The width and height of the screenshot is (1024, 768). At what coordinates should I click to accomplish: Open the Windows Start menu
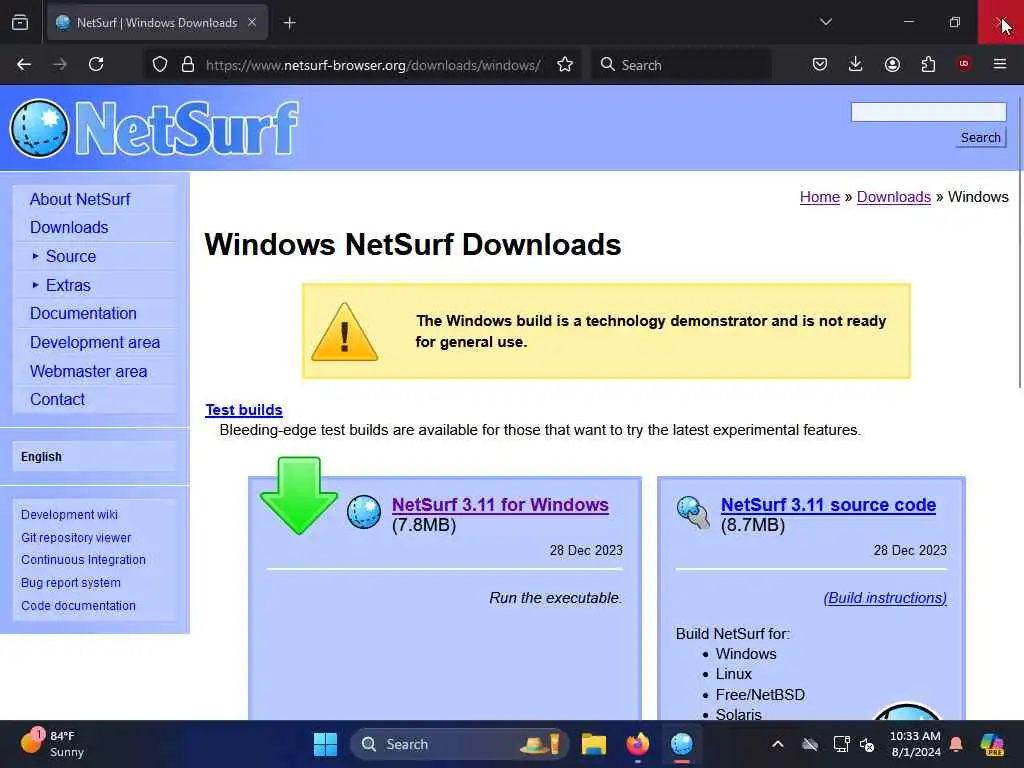click(325, 744)
